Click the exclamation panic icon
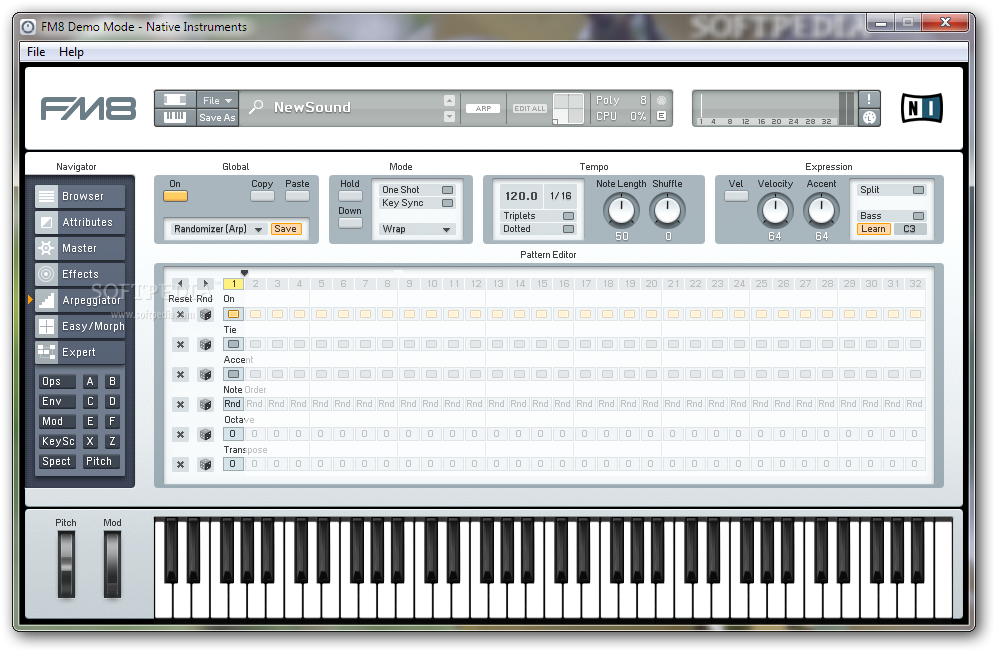Viewport: 996px width, 652px height. pos(869,99)
